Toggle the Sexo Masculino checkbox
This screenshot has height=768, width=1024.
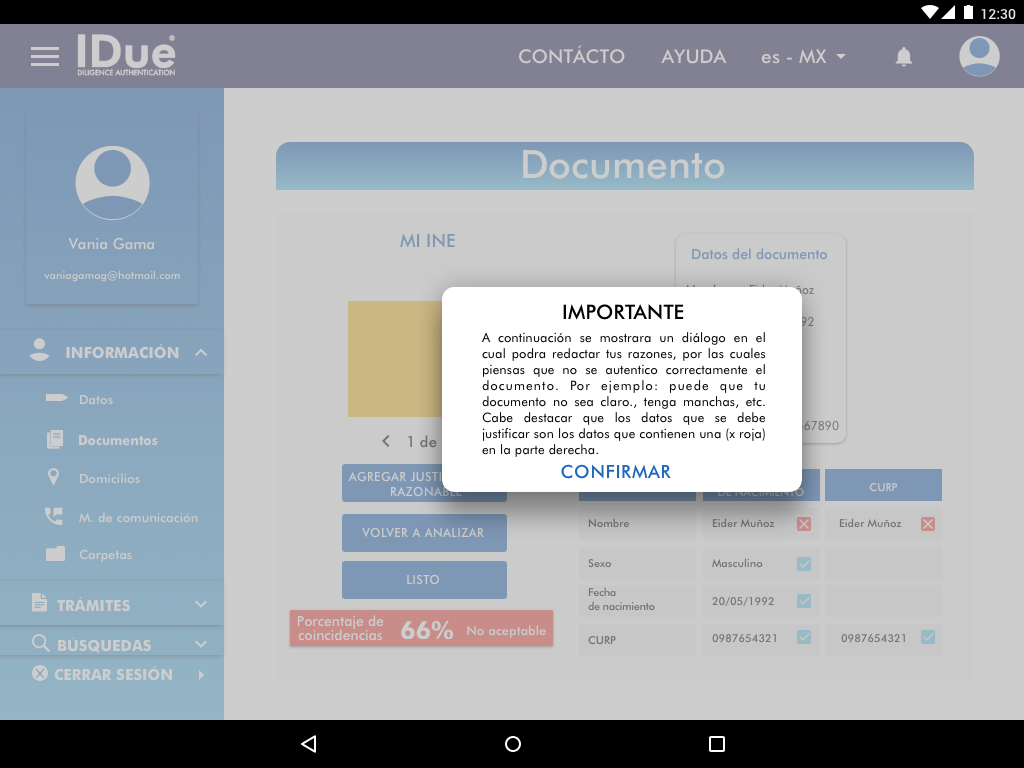coord(804,564)
